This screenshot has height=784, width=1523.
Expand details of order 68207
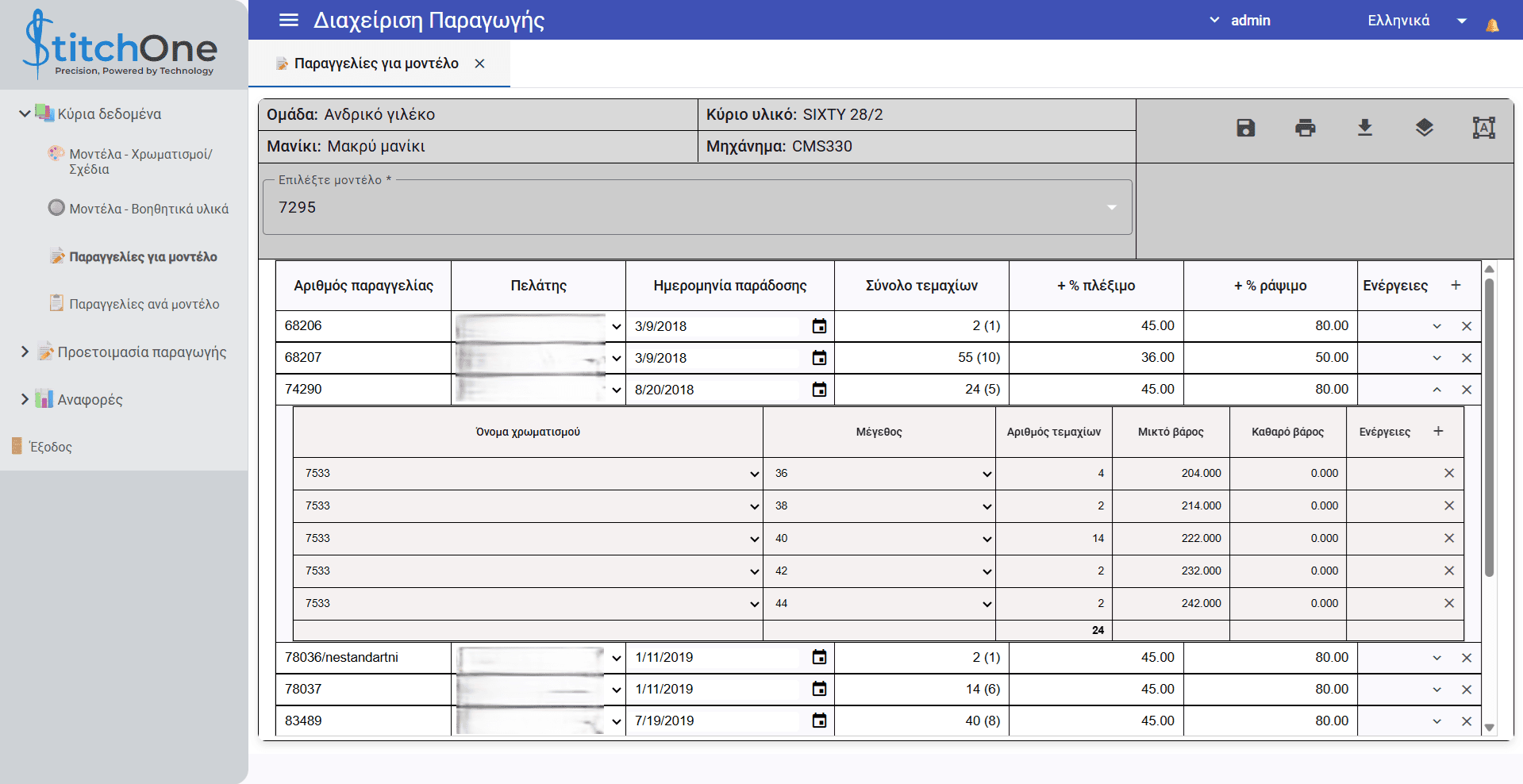[1436, 358]
